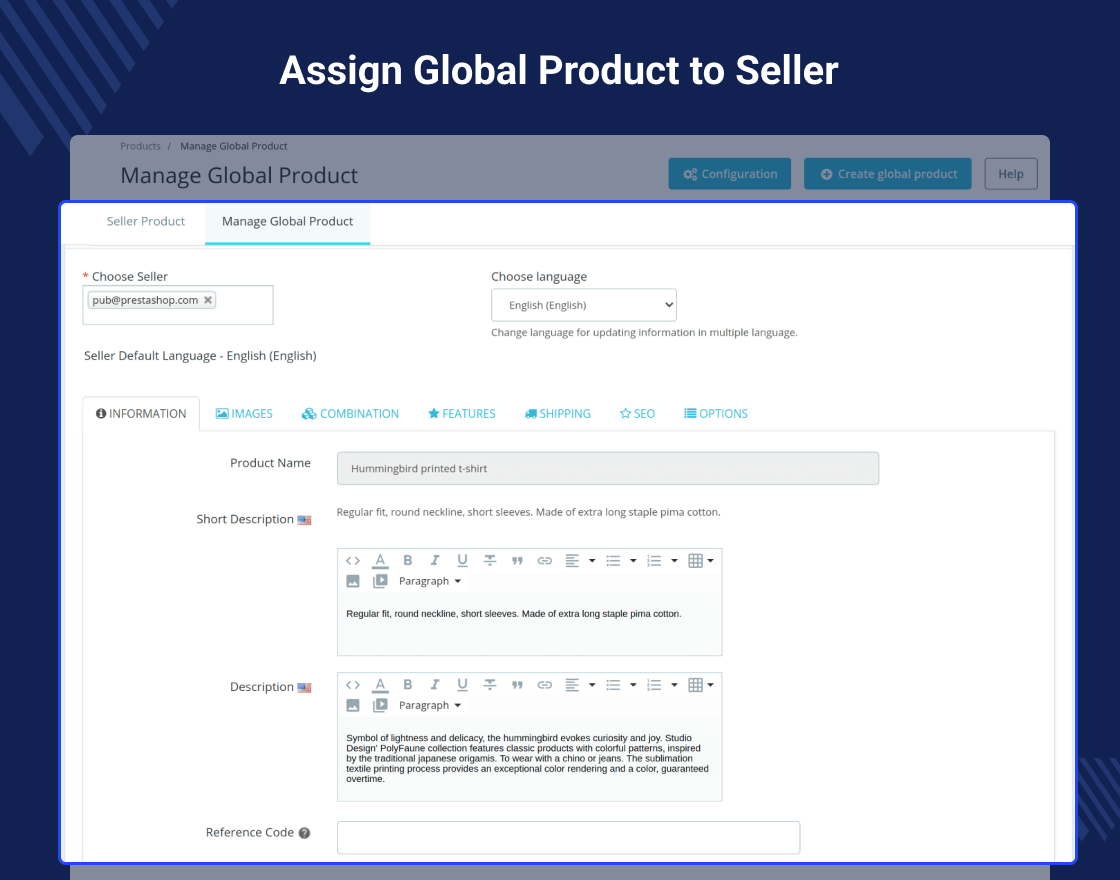Click the Configuration button
The height and width of the screenshot is (880, 1120).
click(729, 174)
